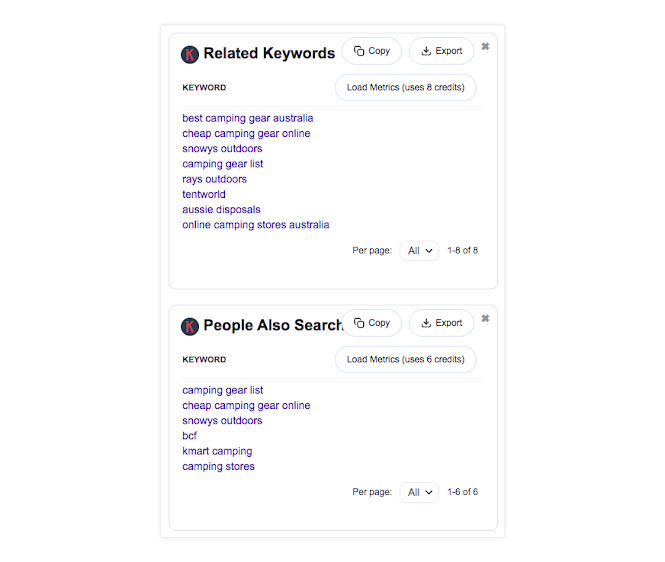Load metrics using 6 credits
This screenshot has height=562, width=665.
405,359
